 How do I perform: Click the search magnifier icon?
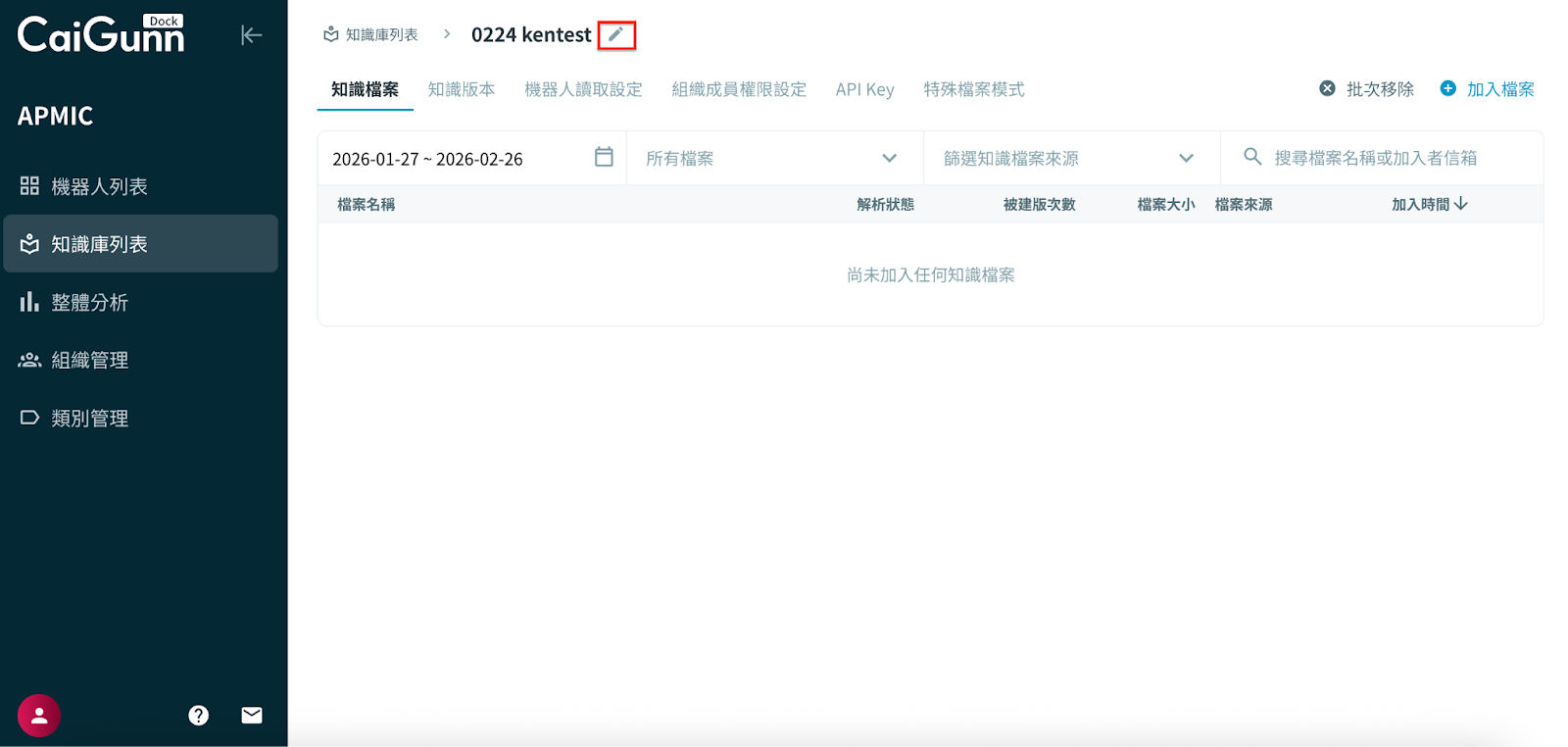1251,157
